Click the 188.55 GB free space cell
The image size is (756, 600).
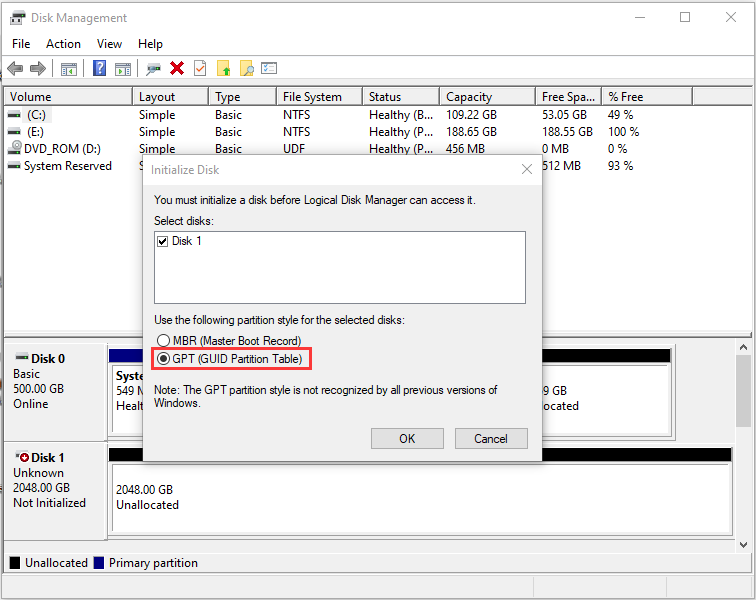tap(567, 132)
